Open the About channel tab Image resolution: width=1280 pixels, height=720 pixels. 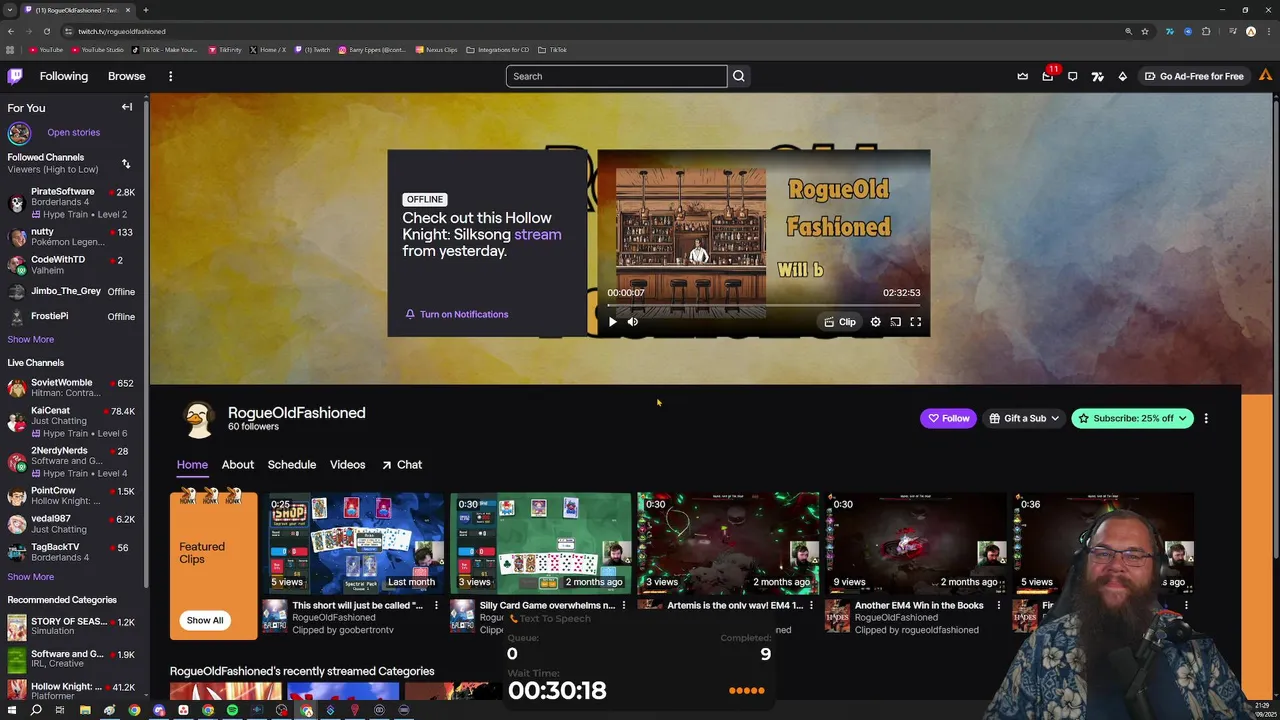click(238, 464)
